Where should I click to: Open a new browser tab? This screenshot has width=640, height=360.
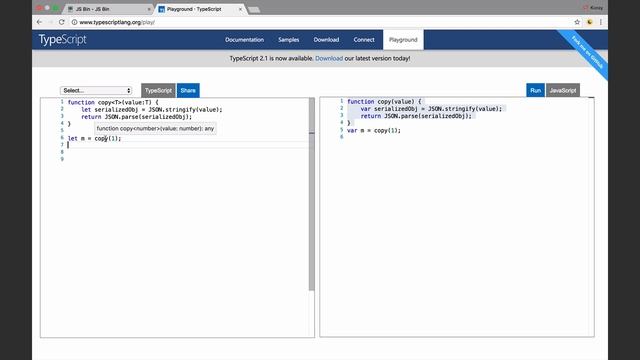(x=254, y=9)
